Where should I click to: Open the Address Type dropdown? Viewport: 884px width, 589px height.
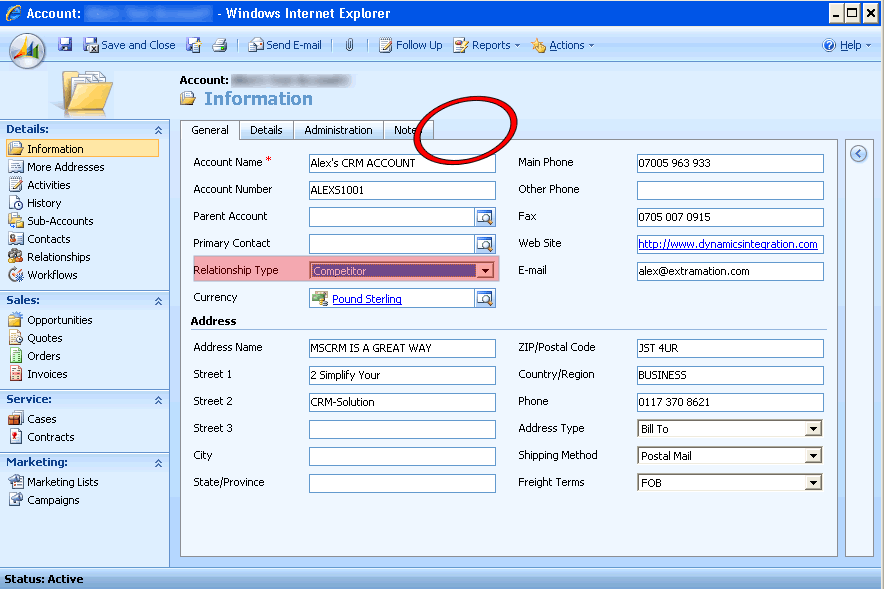point(813,429)
